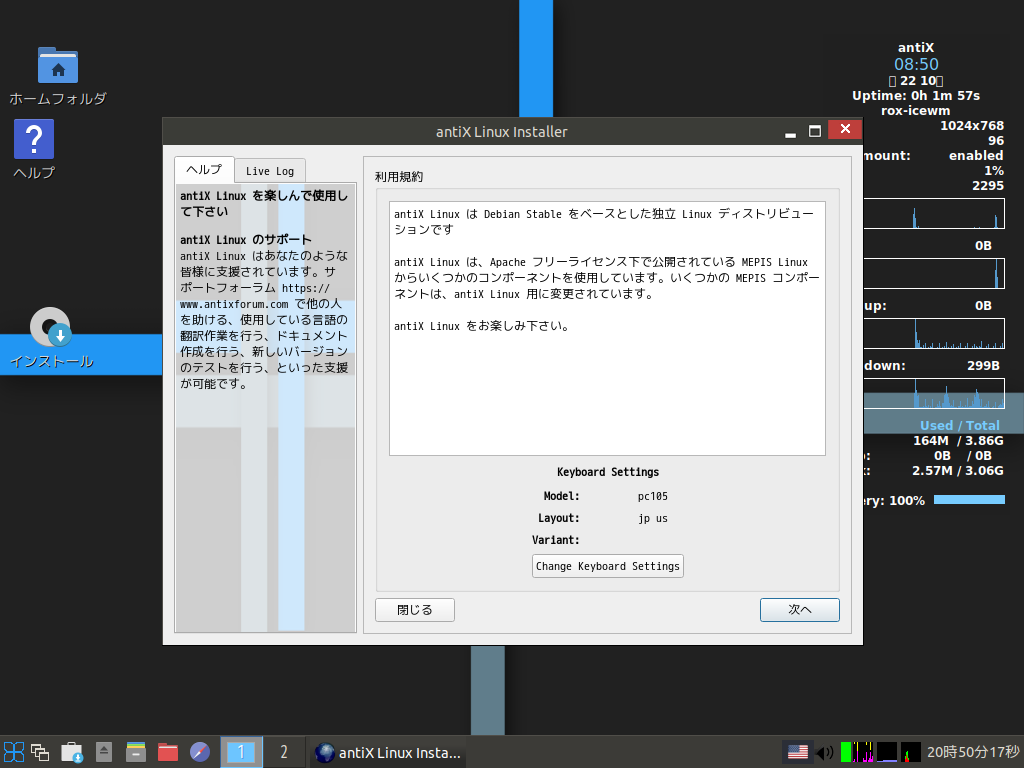Image resolution: width=1024 pixels, height=768 pixels.
Task: Switch to workspace 2 in taskbar
Action: pyautogui.click(x=283, y=752)
